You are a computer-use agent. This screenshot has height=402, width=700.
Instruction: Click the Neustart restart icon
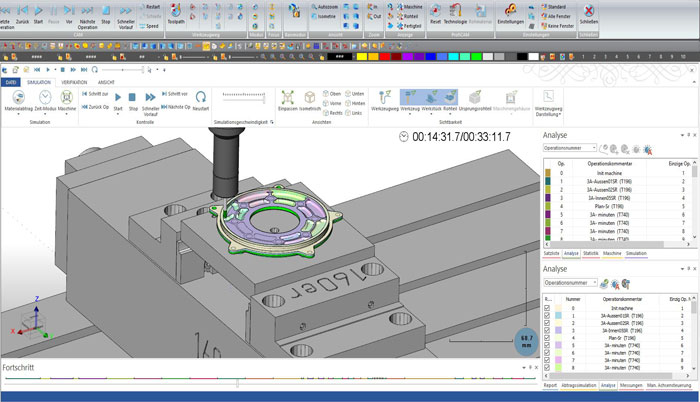tap(201, 97)
